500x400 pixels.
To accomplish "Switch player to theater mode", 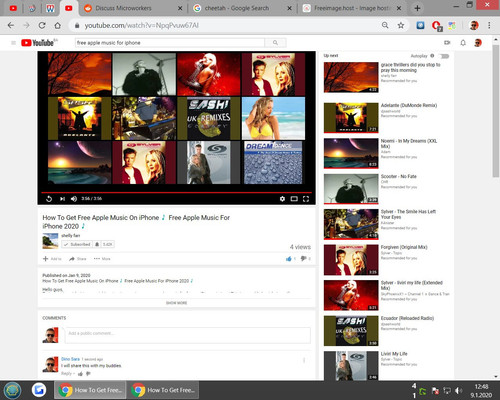I will pyautogui.click(x=294, y=199).
